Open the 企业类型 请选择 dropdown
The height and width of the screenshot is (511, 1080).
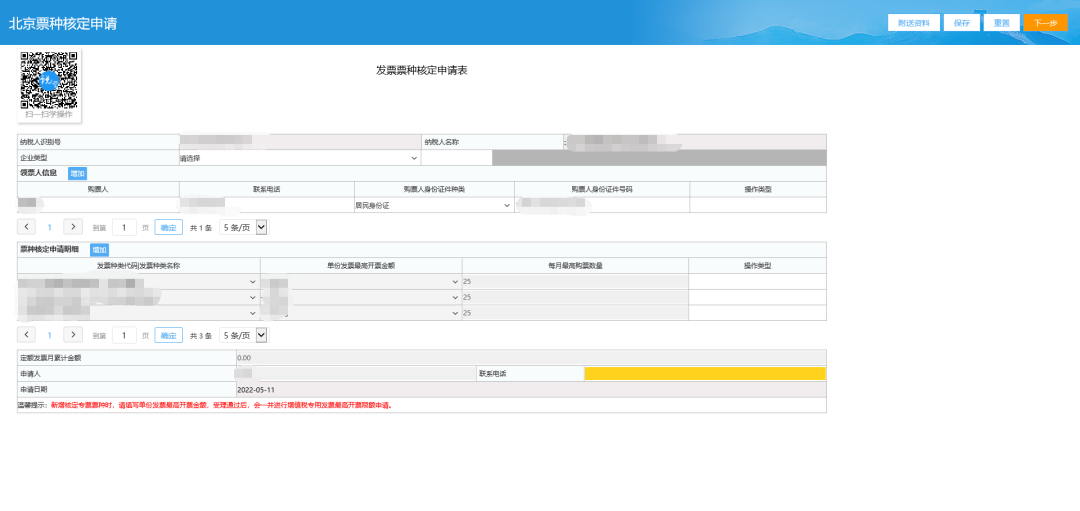point(299,158)
